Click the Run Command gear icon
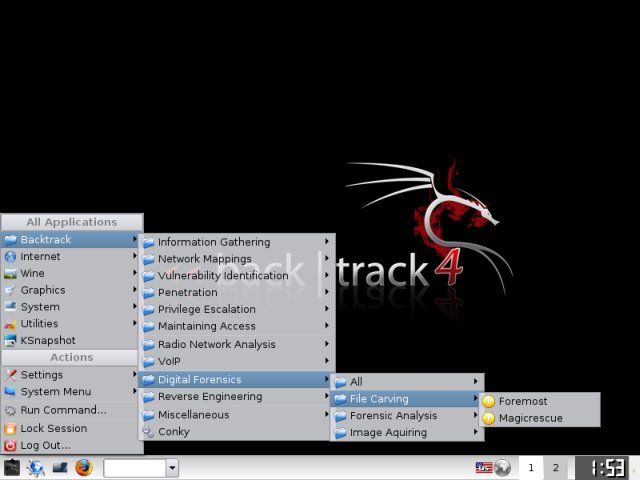The height and width of the screenshot is (480, 640). (10, 410)
